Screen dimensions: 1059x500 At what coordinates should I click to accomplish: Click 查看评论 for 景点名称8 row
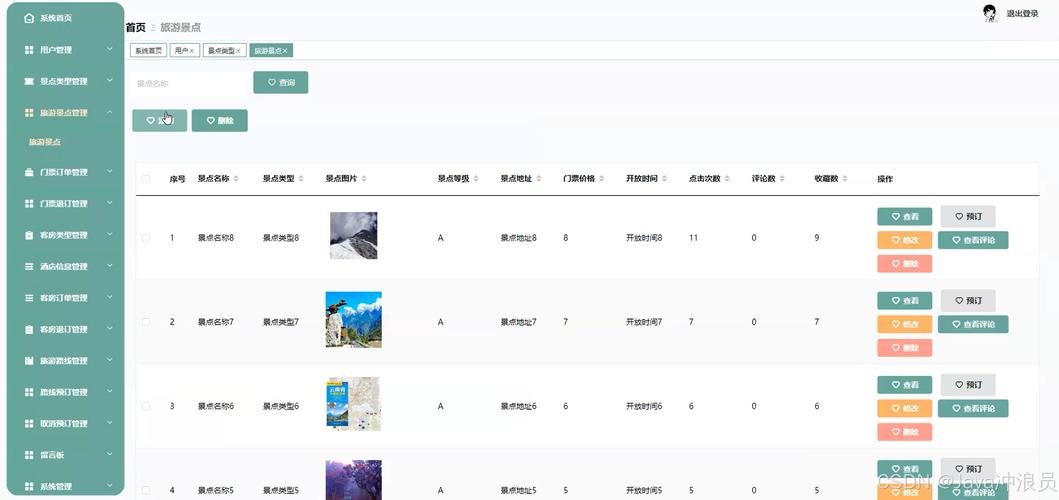(973, 240)
